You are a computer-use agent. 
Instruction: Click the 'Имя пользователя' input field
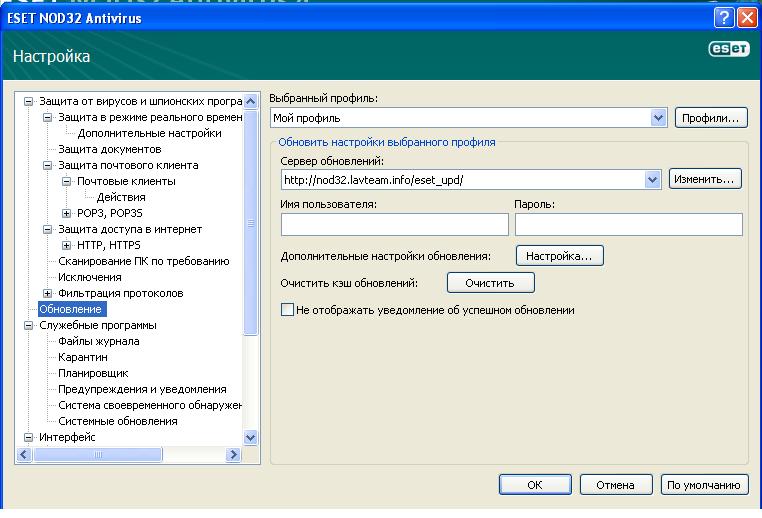(394, 224)
